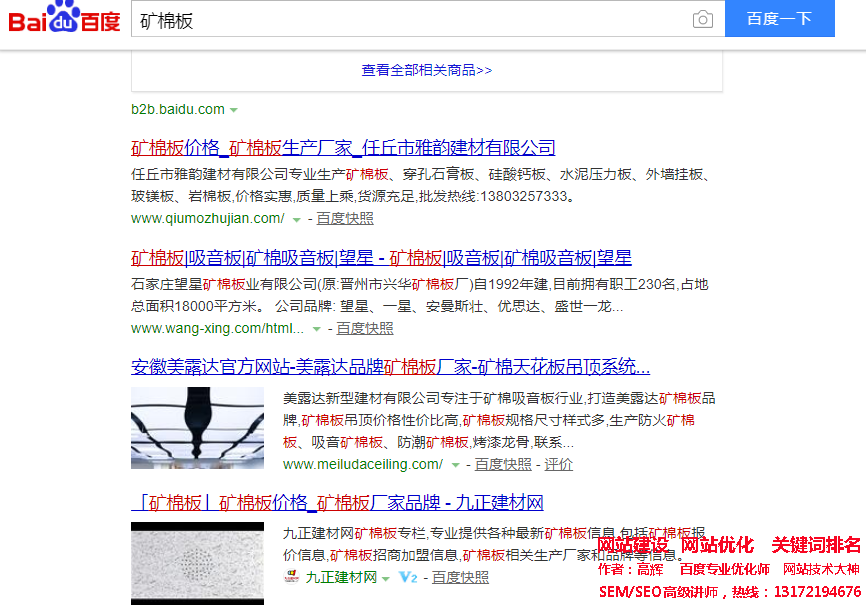Screen dimensions: 866x614
Task: Expand dropdown arrow beside b2b.baidu.com
Action: [234, 109]
